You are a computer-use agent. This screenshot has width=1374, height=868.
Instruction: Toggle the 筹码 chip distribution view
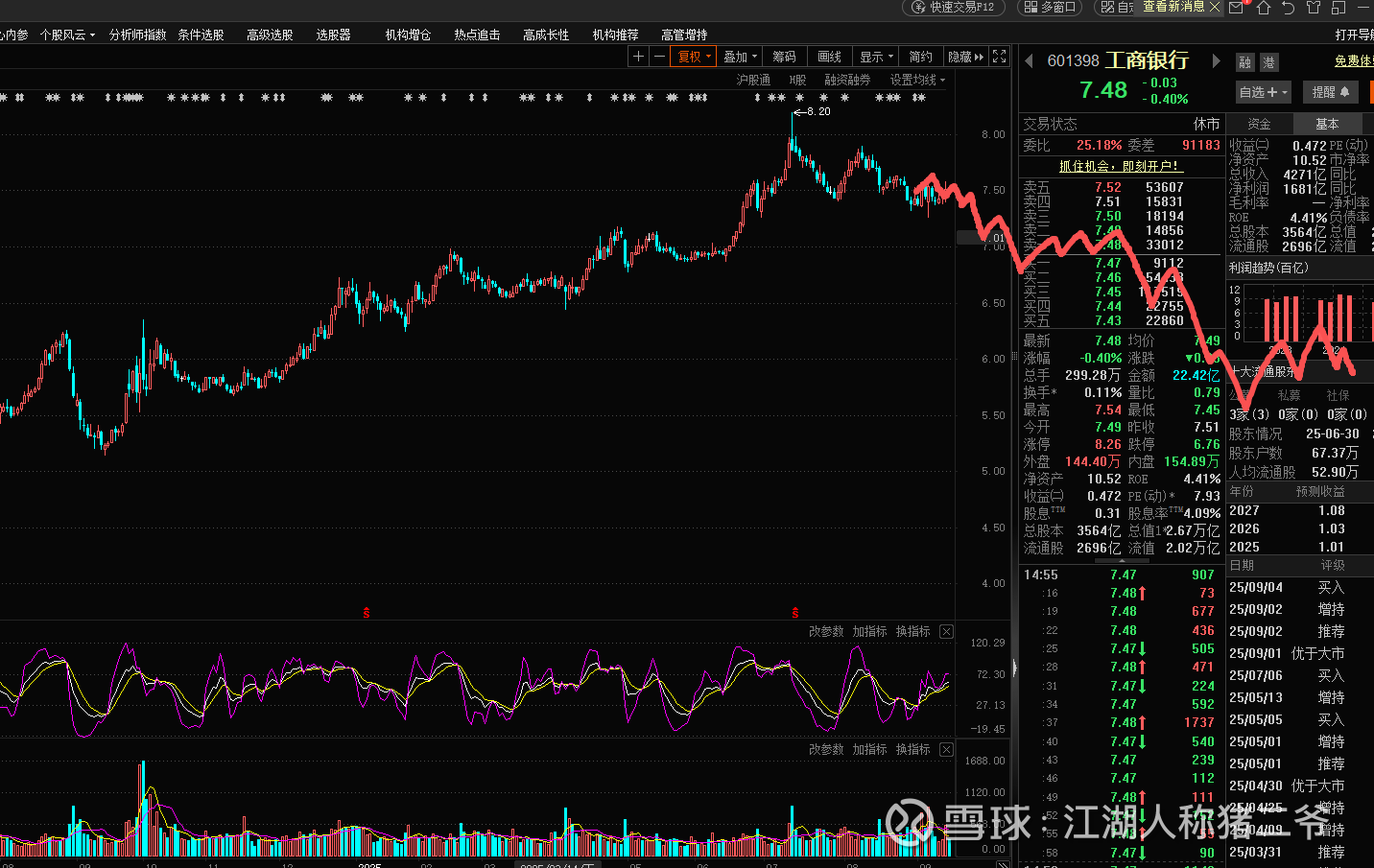[784, 57]
